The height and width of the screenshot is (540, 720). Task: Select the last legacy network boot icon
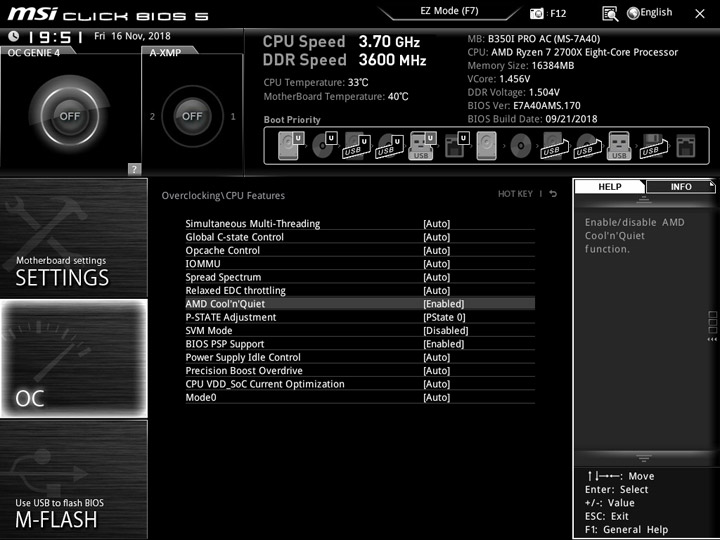click(x=686, y=146)
